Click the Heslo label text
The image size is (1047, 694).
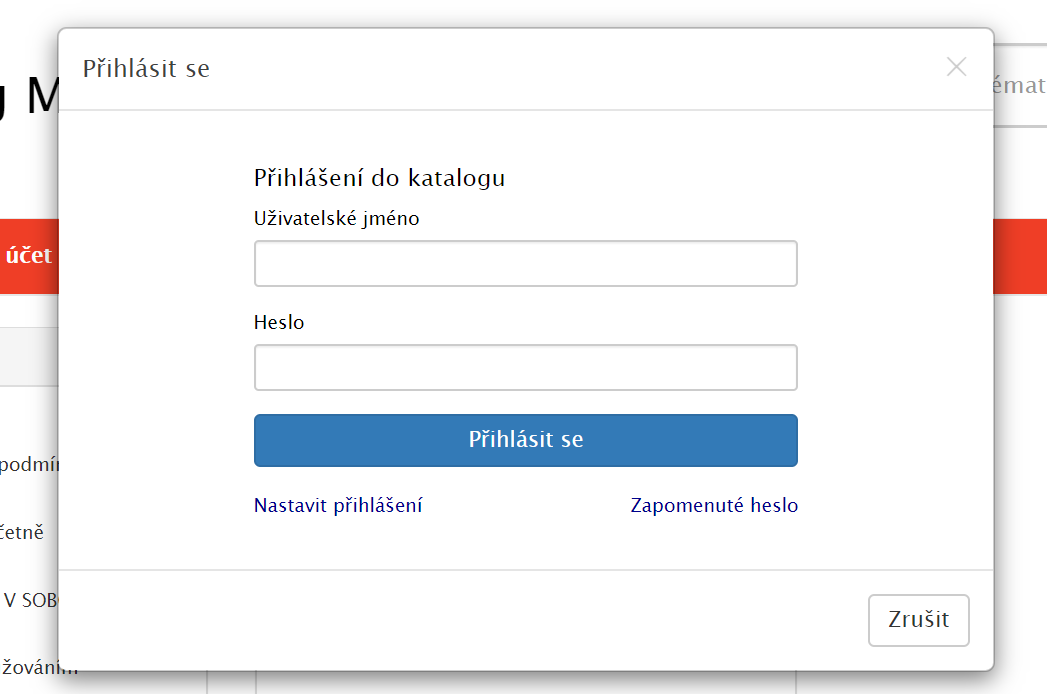[278, 323]
